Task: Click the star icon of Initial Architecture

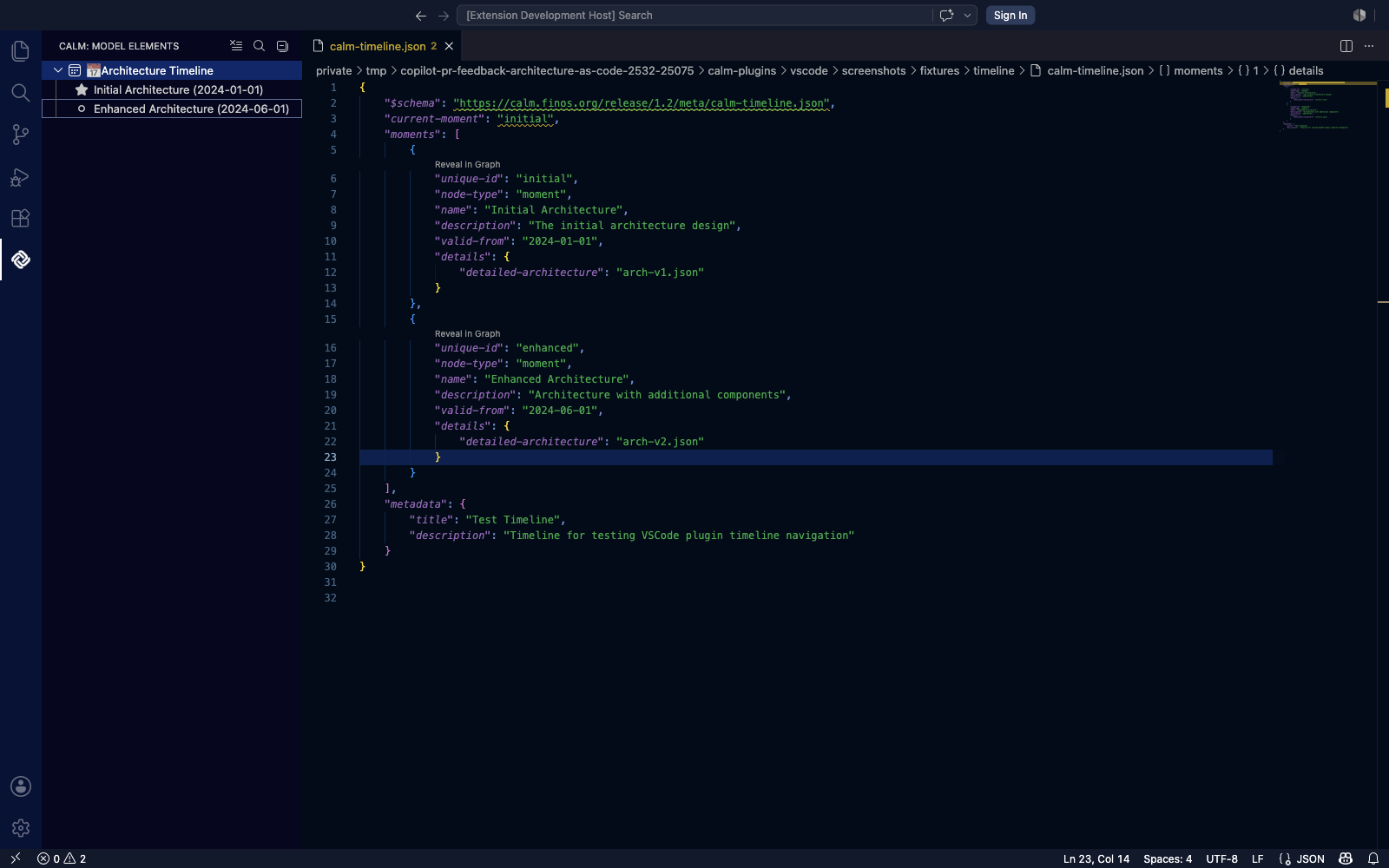Action: tap(82, 89)
